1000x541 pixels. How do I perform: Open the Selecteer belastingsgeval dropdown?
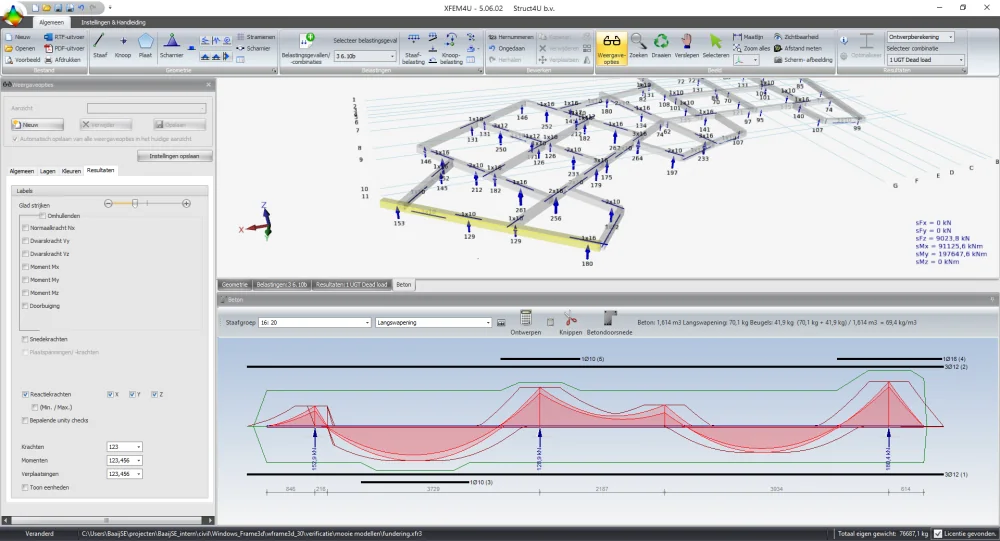[365, 56]
